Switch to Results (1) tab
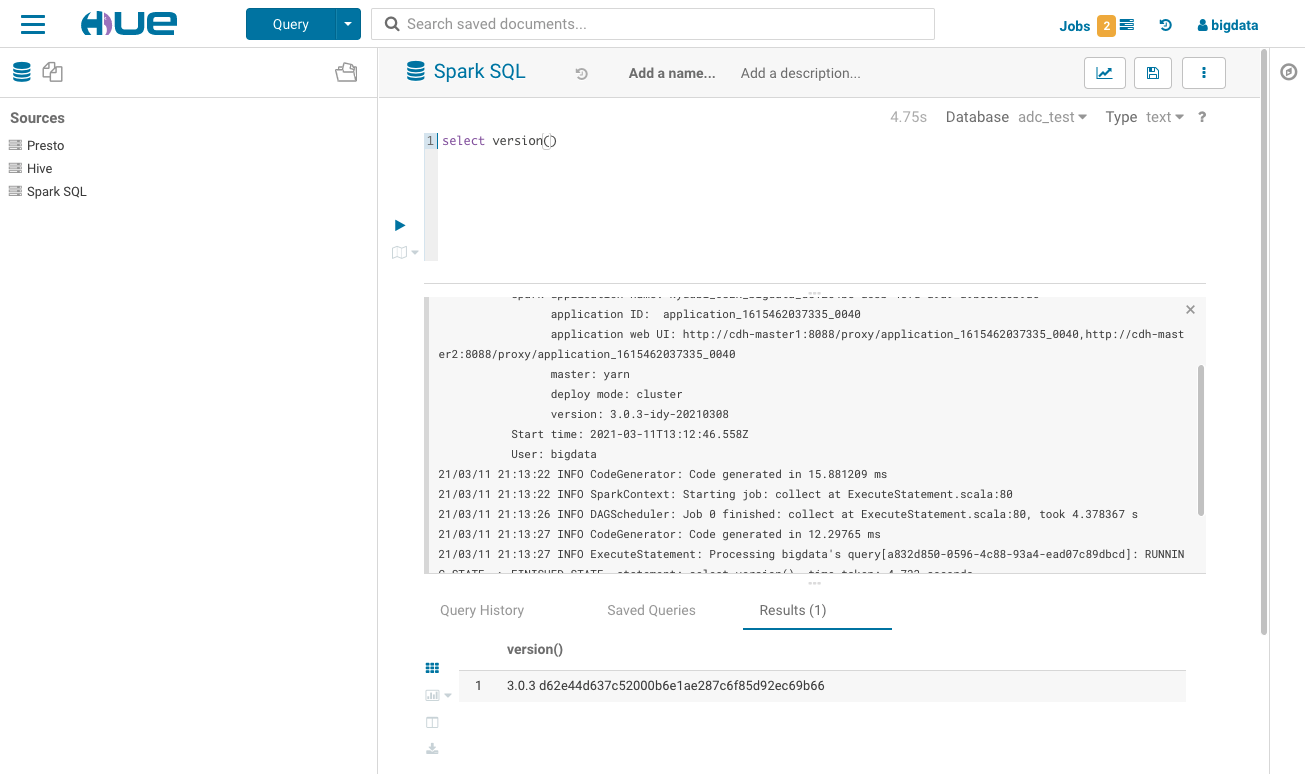This screenshot has height=774, width=1305. coord(793,610)
